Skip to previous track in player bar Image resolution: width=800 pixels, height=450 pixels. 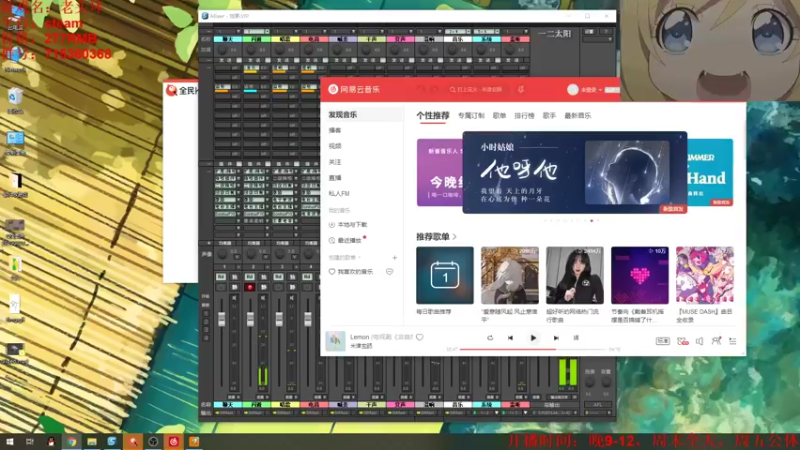(510, 338)
